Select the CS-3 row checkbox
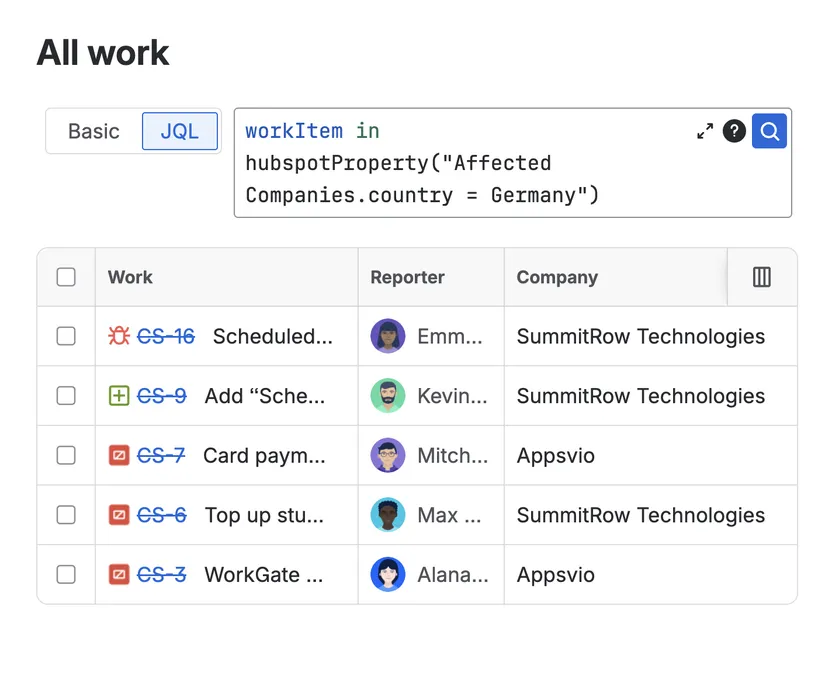Screen dimensions: 832x700 point(66,575)
